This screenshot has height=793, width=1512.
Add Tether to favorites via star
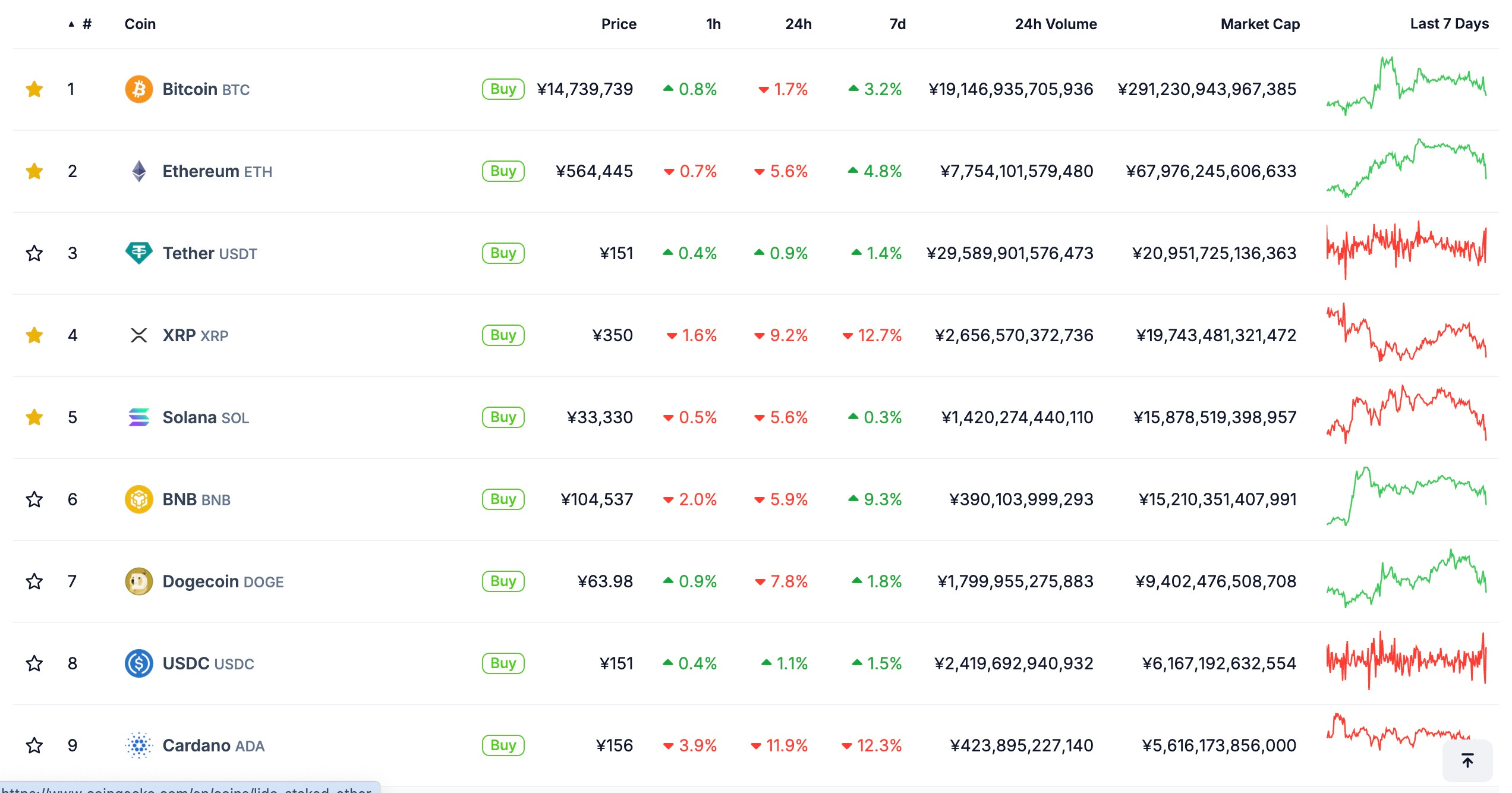[34, 253]
